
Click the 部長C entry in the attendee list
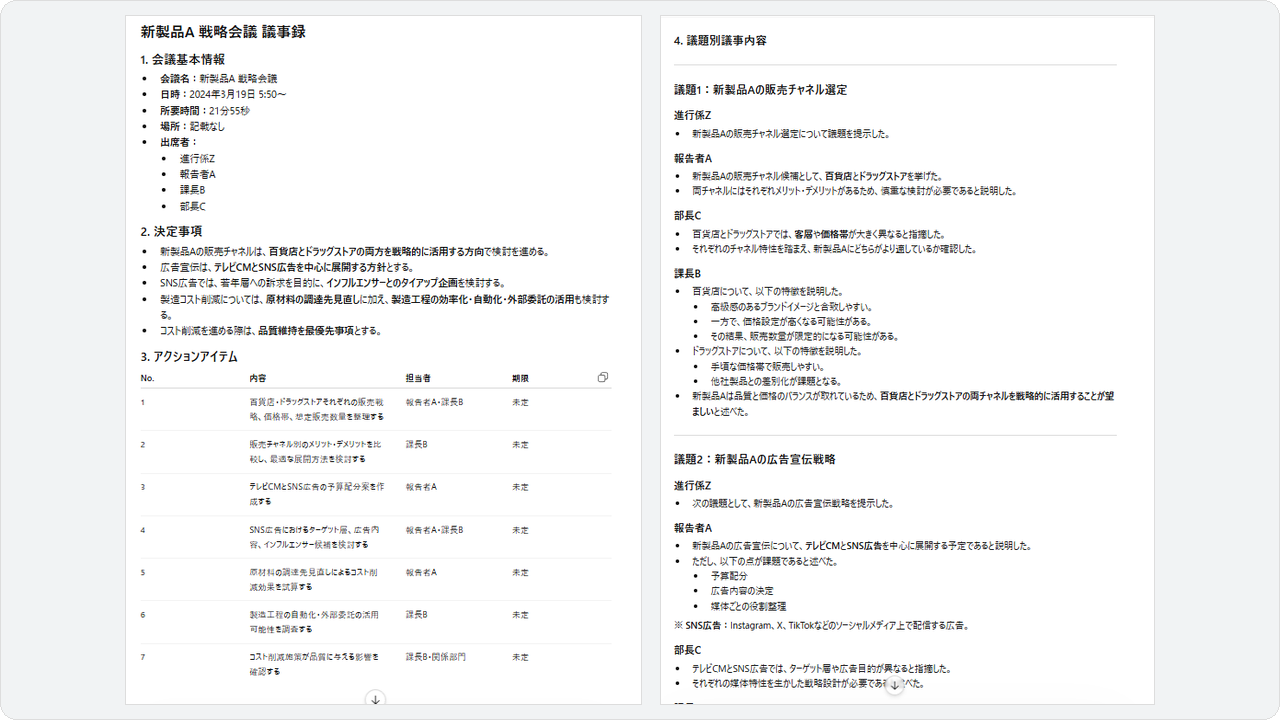tap(192, 207)
